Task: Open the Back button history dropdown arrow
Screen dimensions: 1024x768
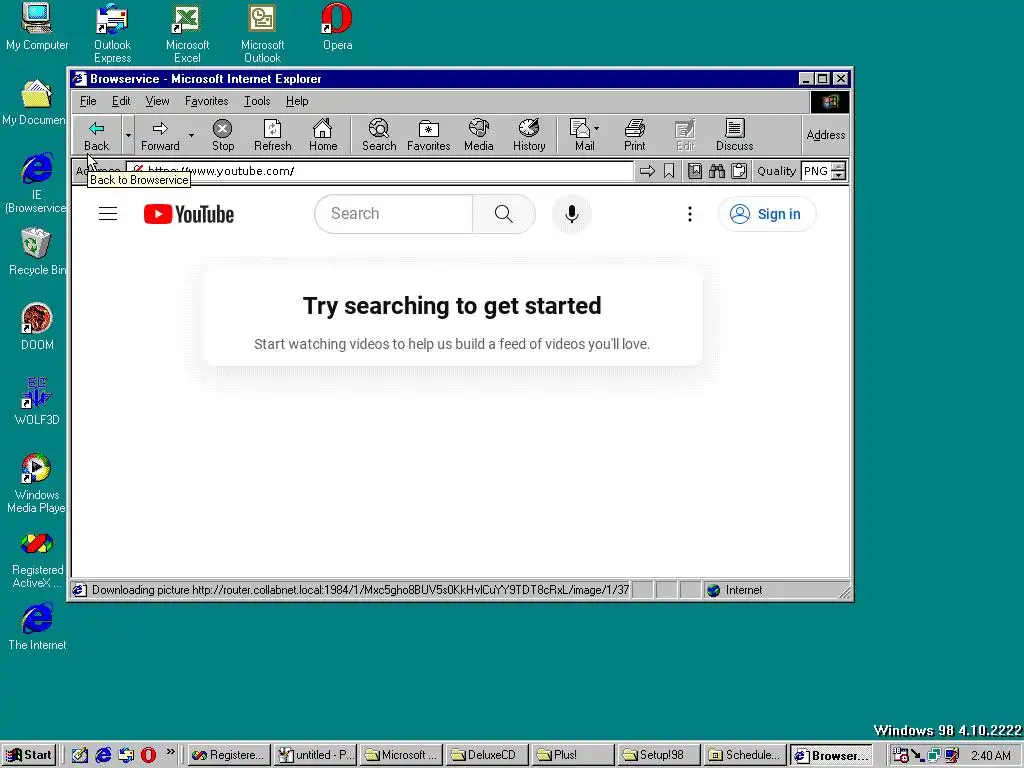Action: click(x=128, y=135)
